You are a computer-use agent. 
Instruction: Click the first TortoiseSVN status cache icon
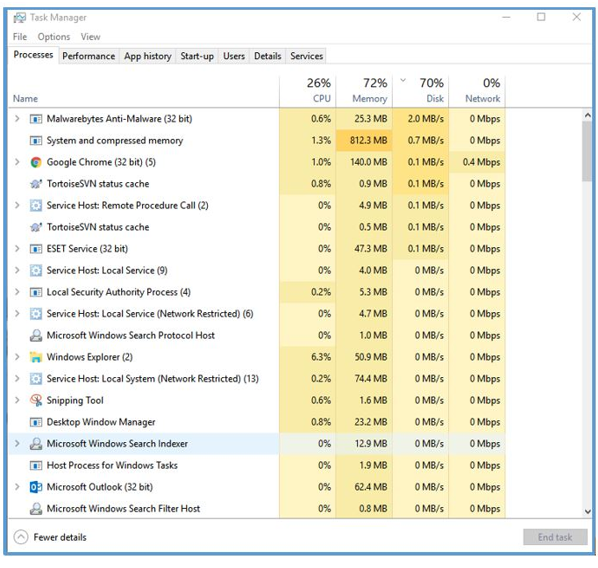point(36,184)
